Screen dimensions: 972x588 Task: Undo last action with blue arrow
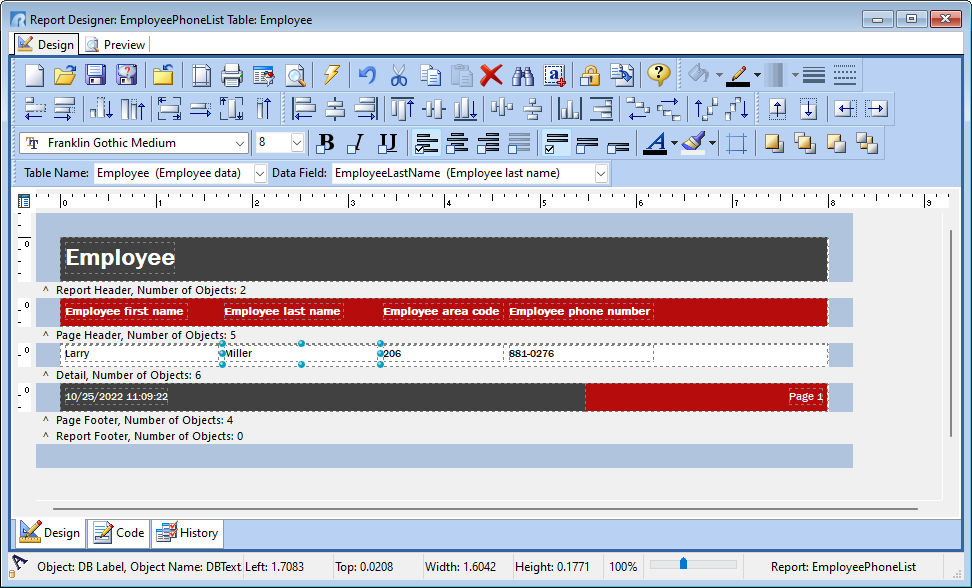(367, 75)
